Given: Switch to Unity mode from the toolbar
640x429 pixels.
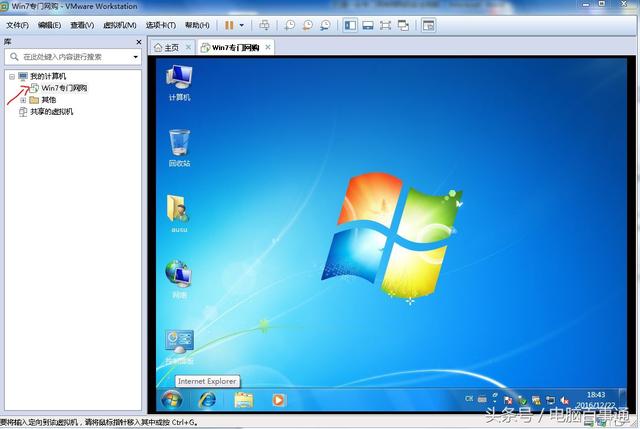Looking at the screenshot, I should (x=403, y=25).
